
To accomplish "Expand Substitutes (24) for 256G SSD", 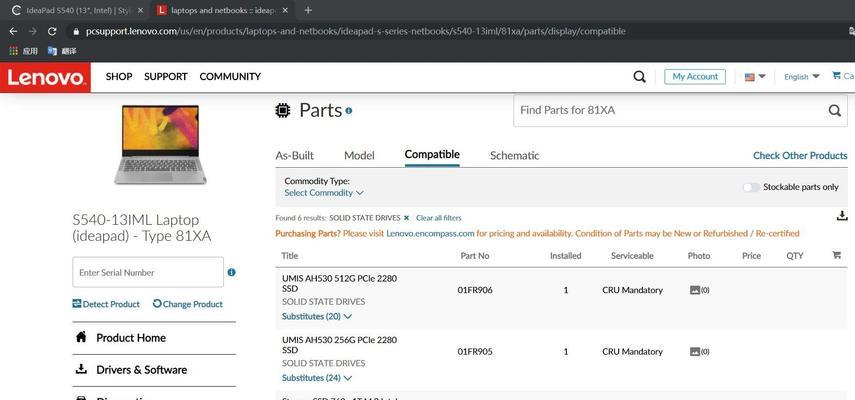I will (317, 378).
